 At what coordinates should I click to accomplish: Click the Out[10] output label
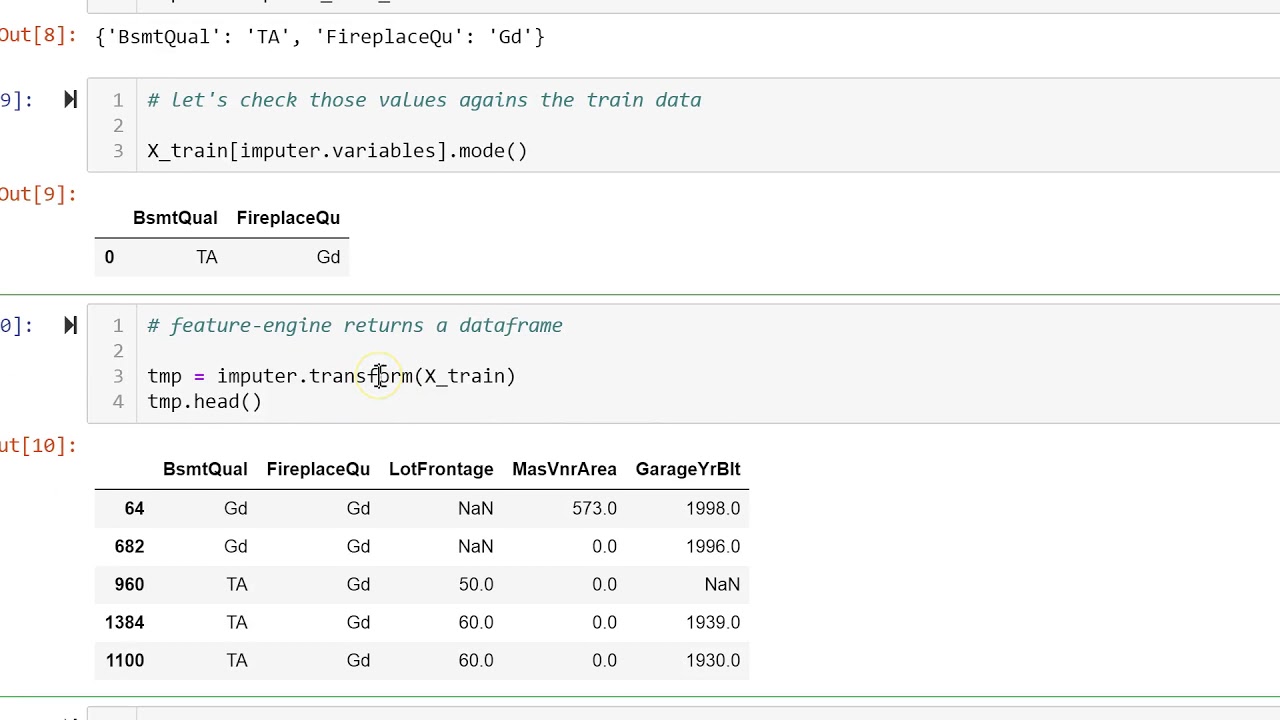(38, 445)
